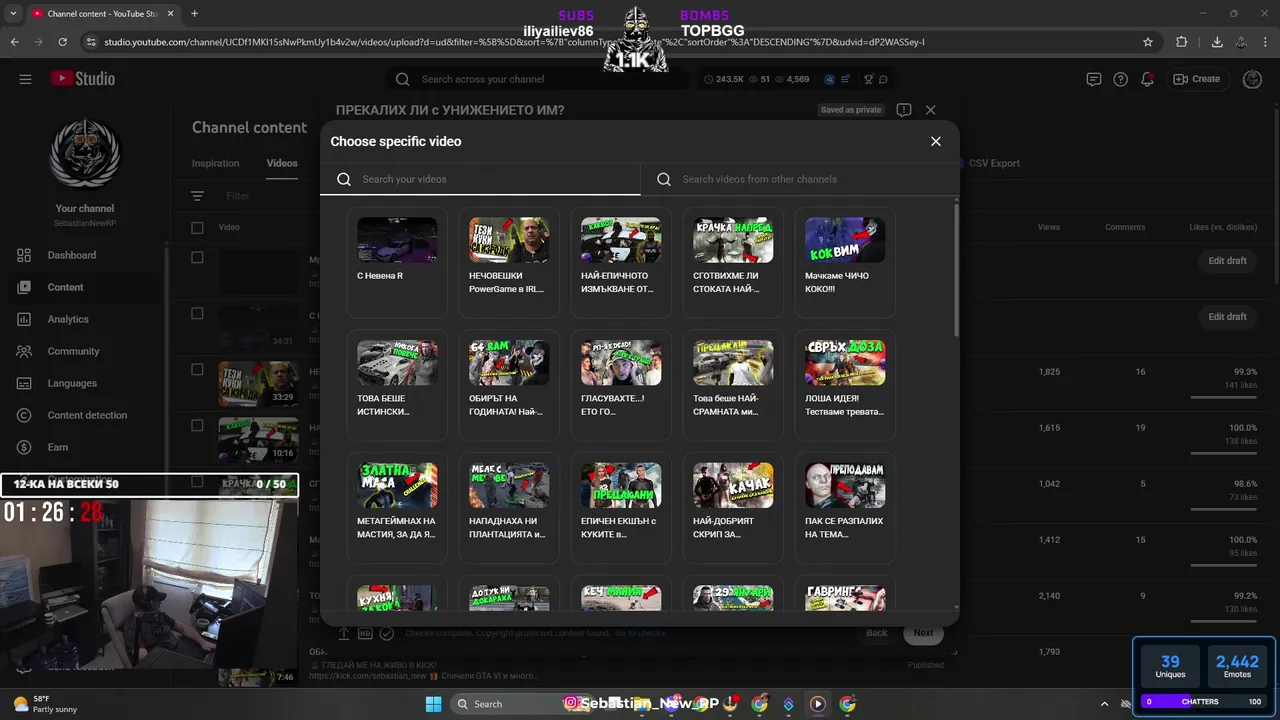Show hidden system tray icons
Screen dimensions: 1280x720
click(1104, 704)
